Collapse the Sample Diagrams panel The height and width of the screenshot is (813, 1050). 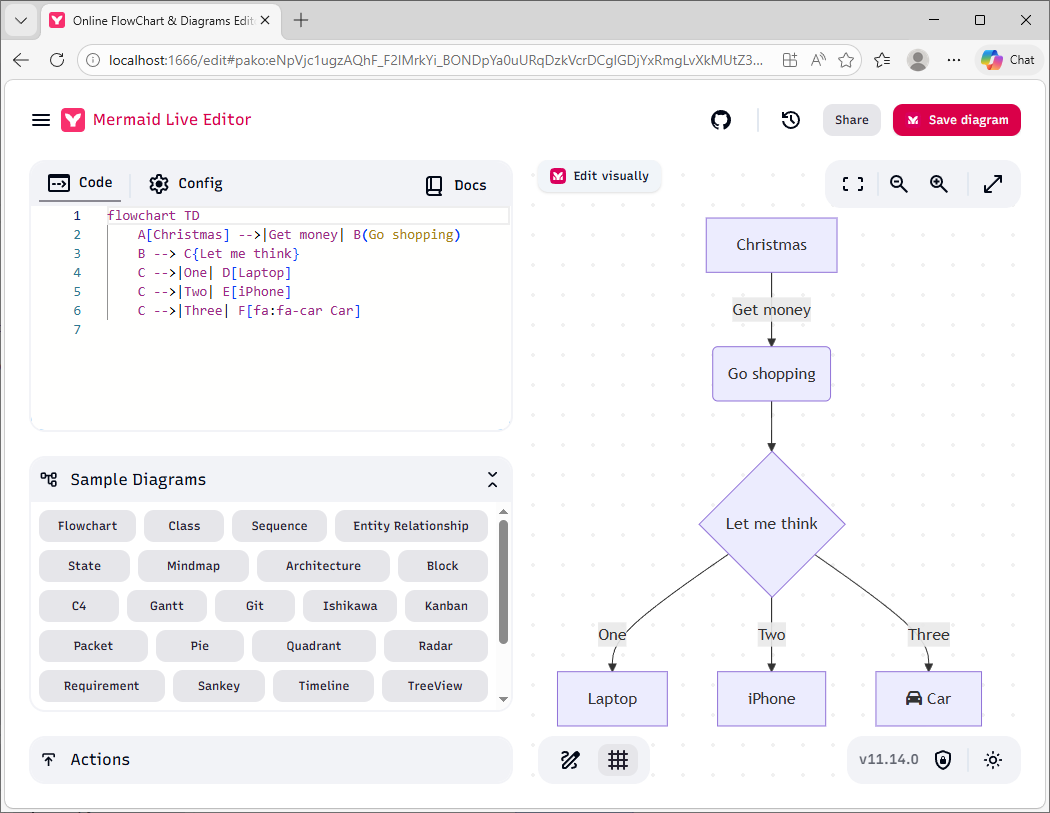(492, 479)
